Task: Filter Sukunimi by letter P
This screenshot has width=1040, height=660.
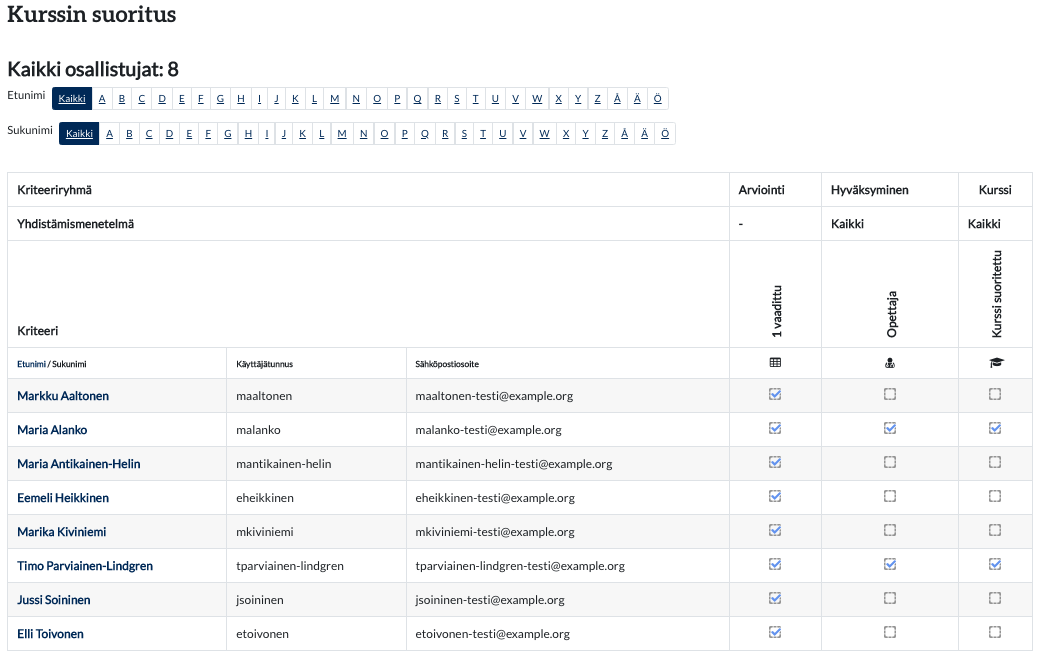Action: pos(405,134)
